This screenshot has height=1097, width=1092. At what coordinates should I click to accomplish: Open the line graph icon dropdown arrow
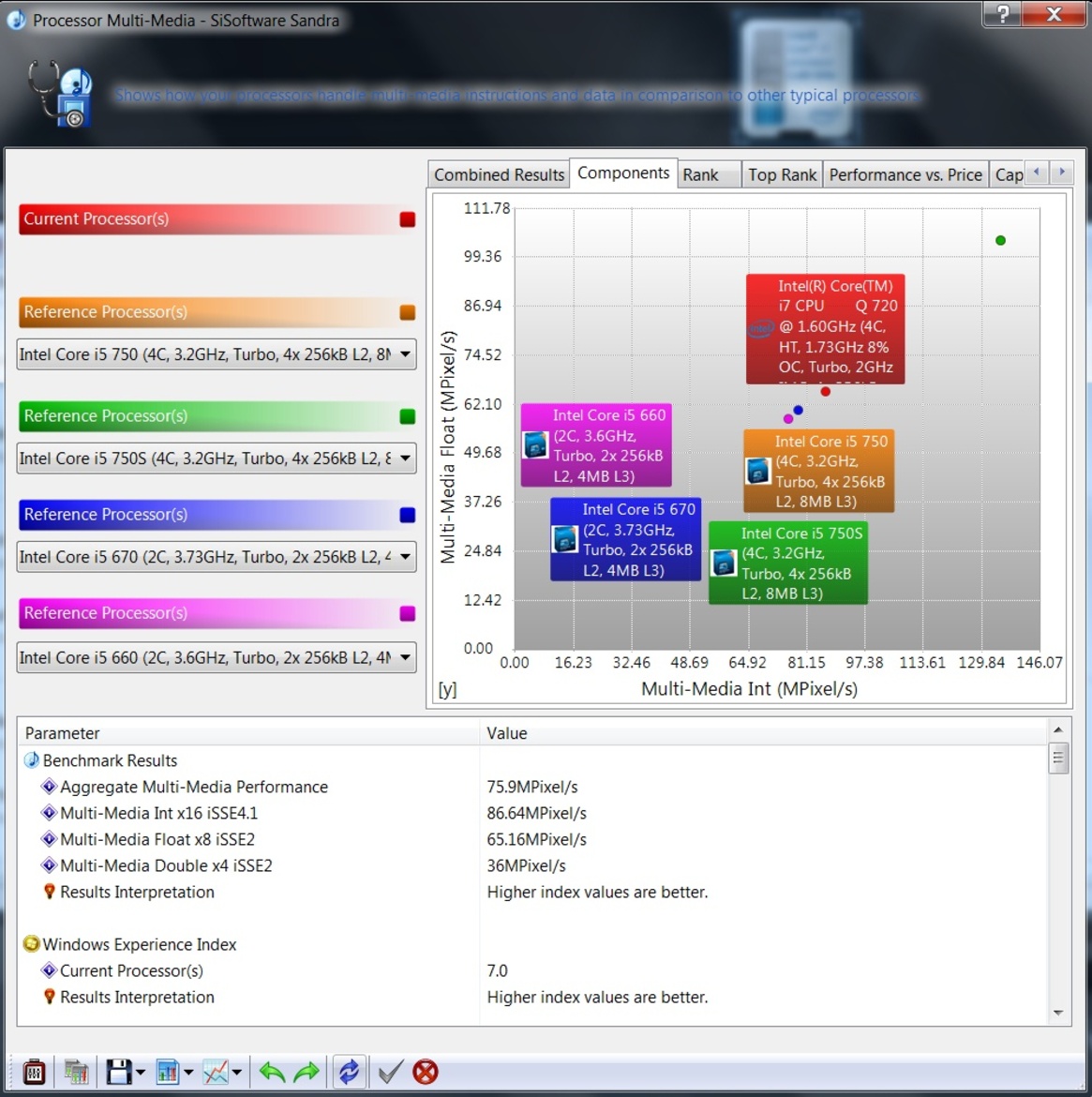(x=236, y=1072)
